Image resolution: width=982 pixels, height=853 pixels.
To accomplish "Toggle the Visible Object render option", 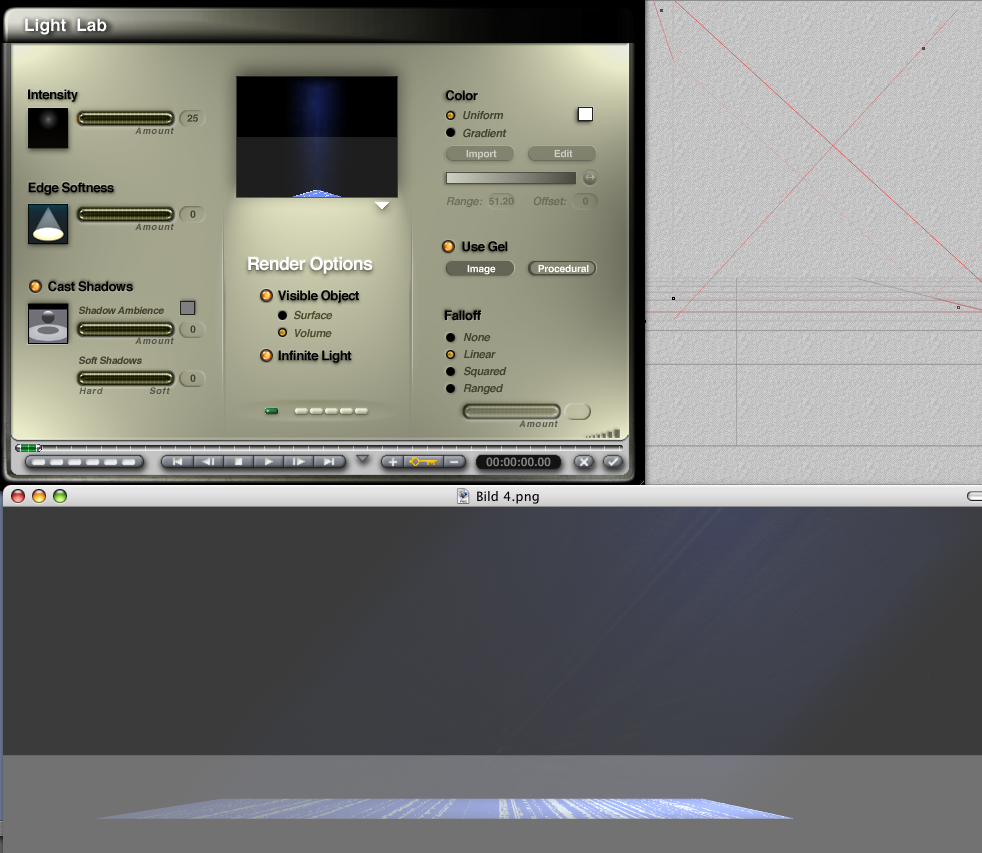I will coord(266,296).
